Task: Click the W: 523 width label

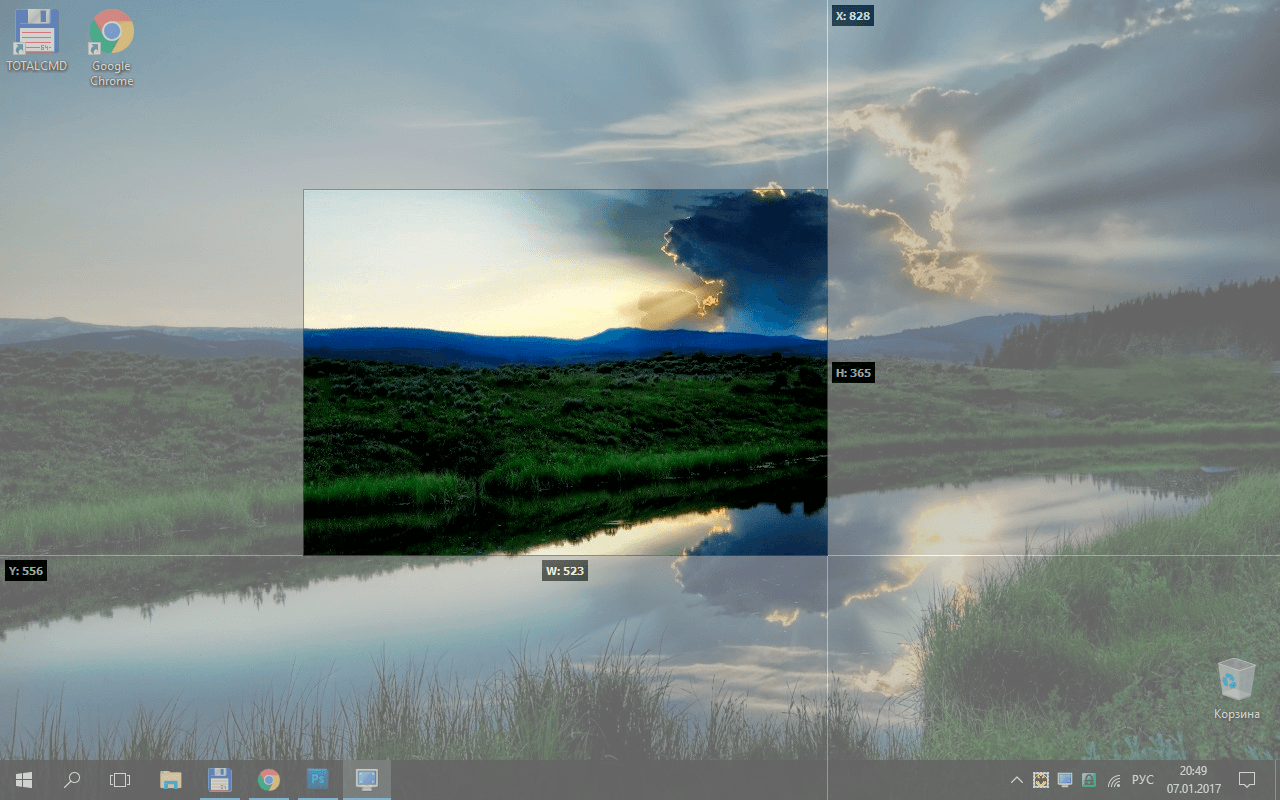Action: (x=564, y=571)
